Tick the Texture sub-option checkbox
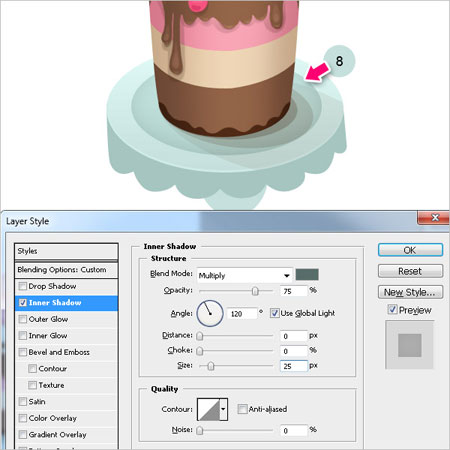450x450 pixels. point(32,385)
